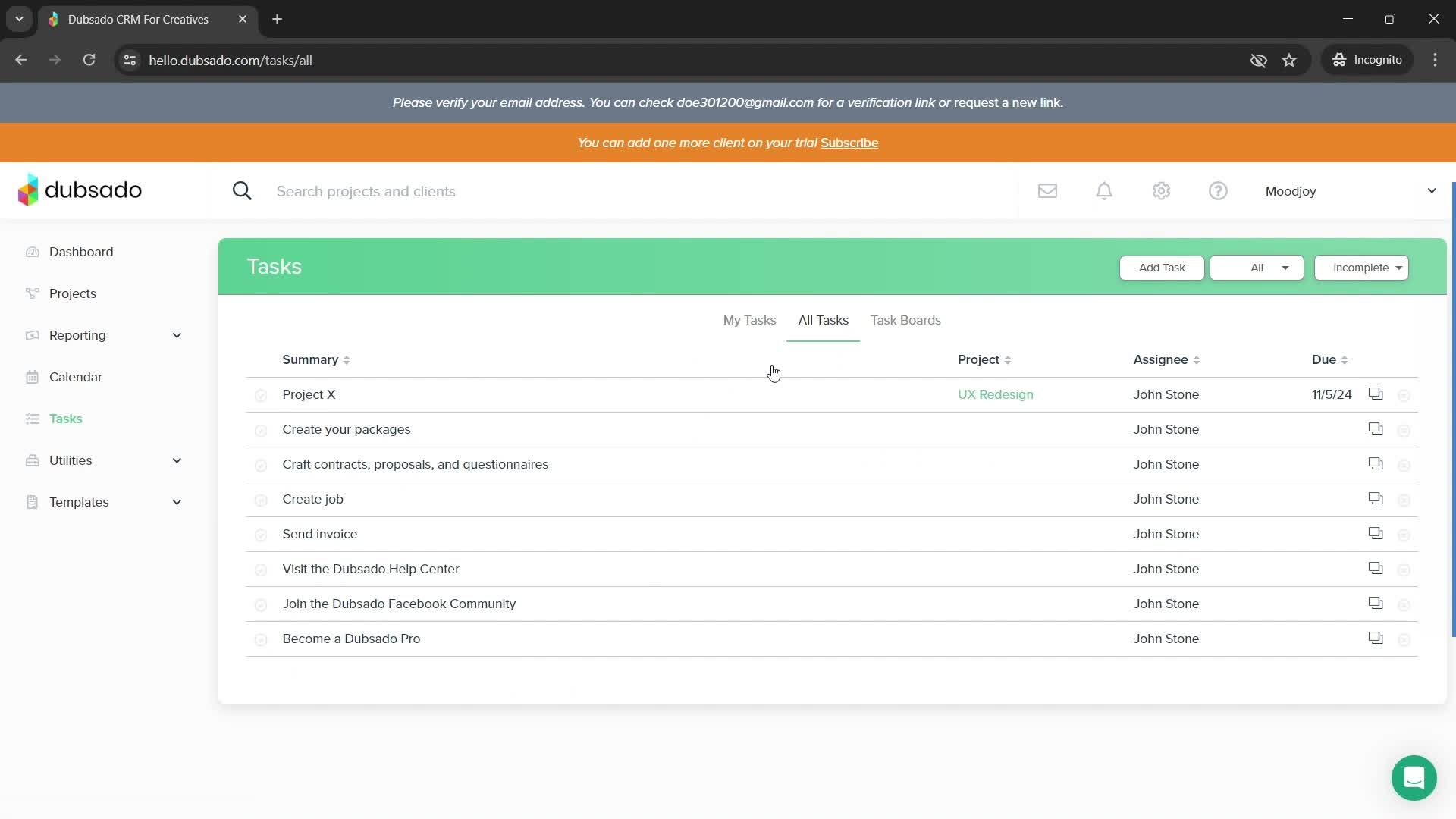1456x819 pixels.
Task: Mark Join the Dubsado Facebook Community complete
Action: pos(261,604)
